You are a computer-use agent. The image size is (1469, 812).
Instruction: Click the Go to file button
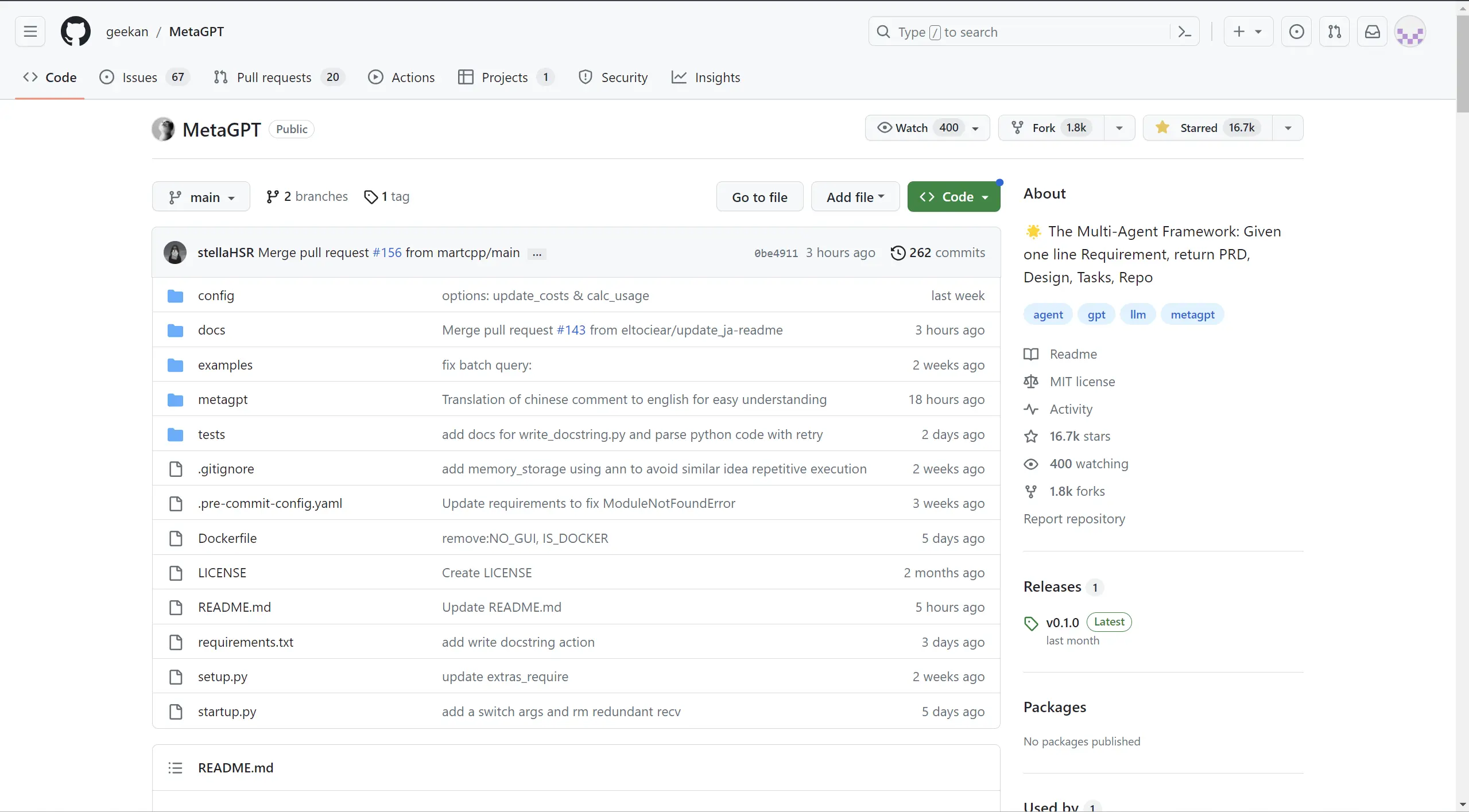click(x=759, y=197)
